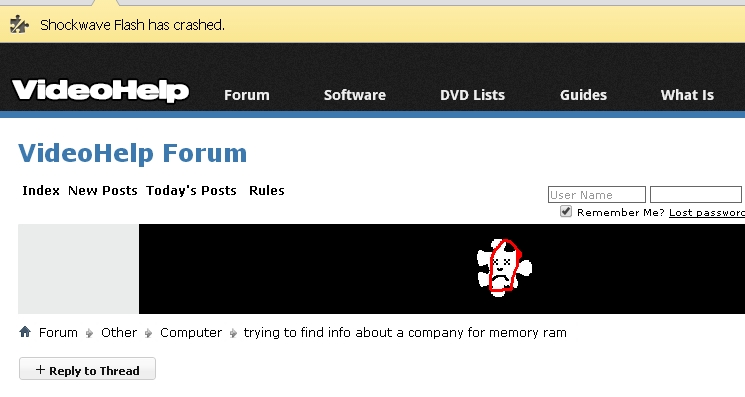Click the VideoHelp Forum heading link
Image resolution: width=745 pixels, height=397 pixels.
pos(133,153)
